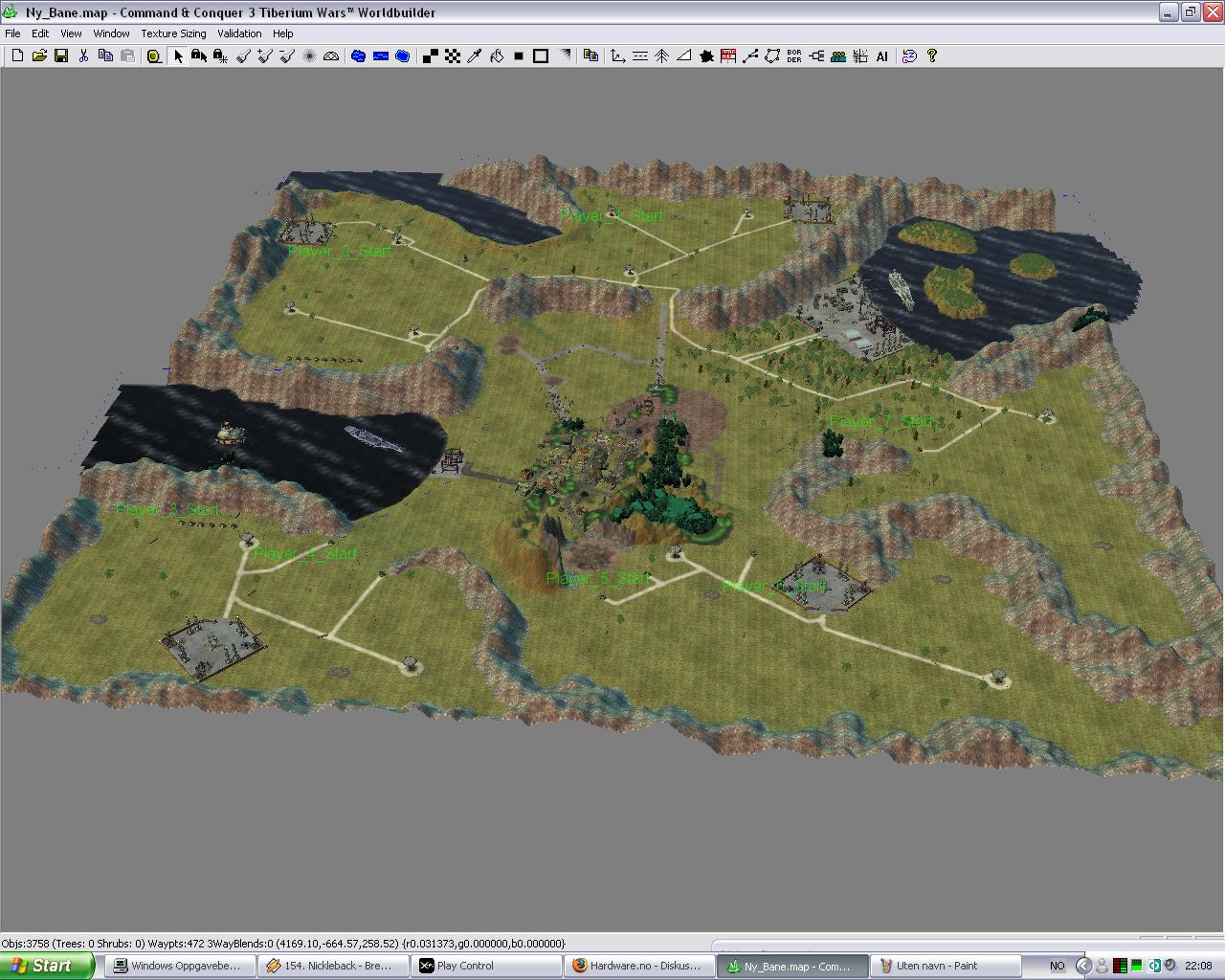Pick the brush with plus sign (raise terrain)

[265, 56]
